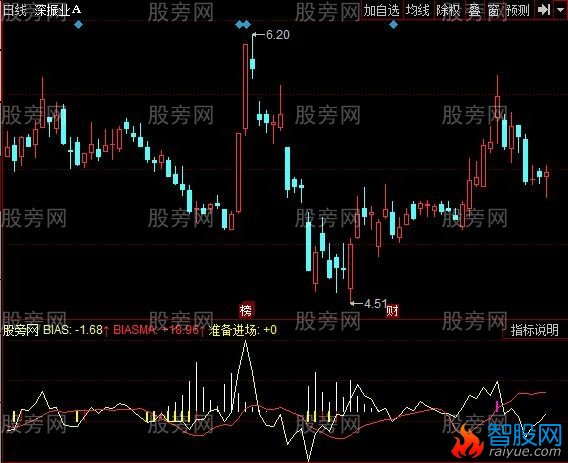
Task: Click the 4.51 low price label
Action: tap(376, 304)
